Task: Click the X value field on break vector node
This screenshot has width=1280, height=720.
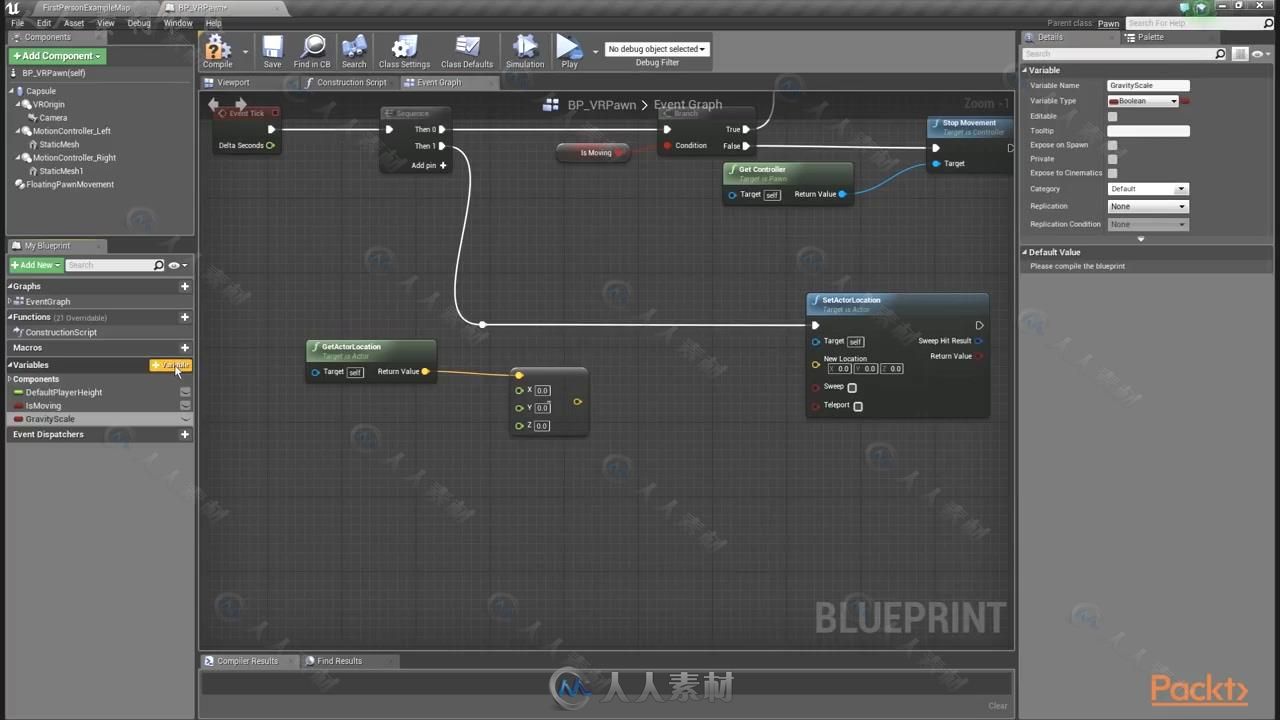Action: point(542,391)
